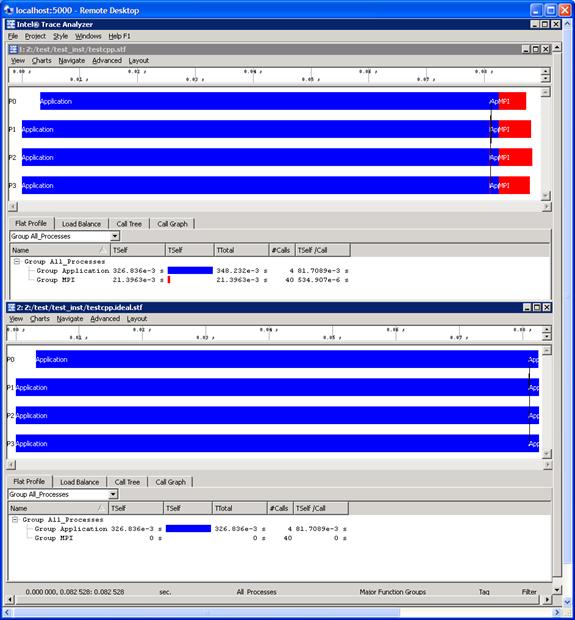Screen dimensions: 575x620
Task: Sort by TSelf /Call column in testcpp.stf profile
Action: click(323, 250)
